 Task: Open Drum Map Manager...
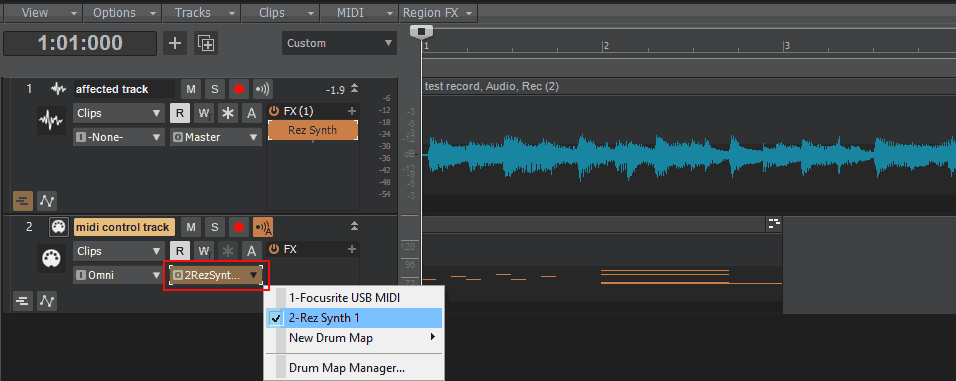[354, 368]
